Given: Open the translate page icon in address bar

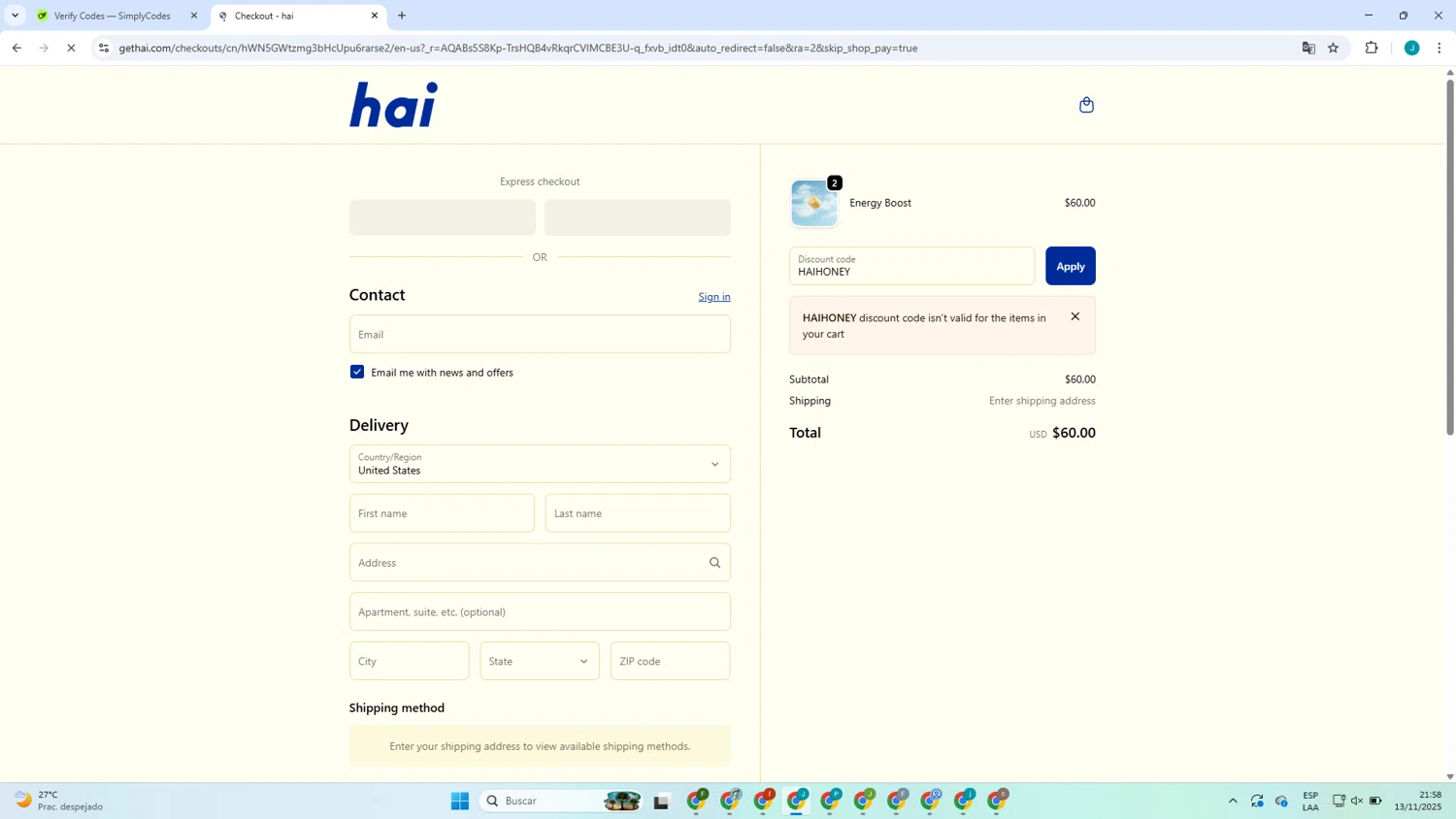Looking at the screenshot, I should click(1308, 48).
